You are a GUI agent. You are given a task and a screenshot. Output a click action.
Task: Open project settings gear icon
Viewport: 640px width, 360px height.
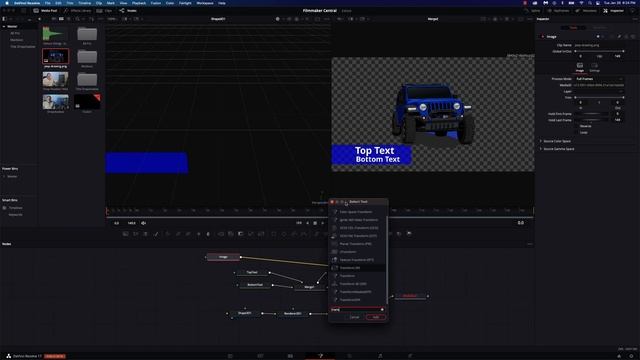click(631, 356)
